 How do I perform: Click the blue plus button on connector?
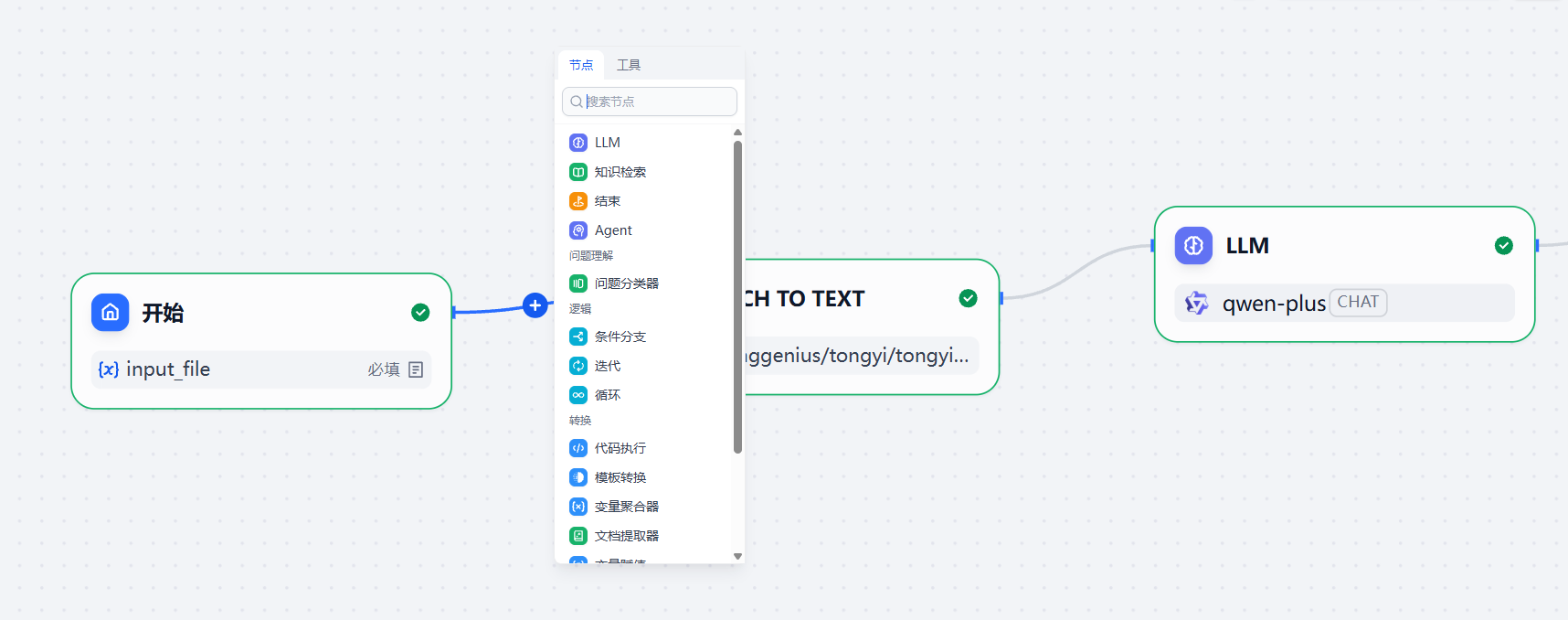(535, 305)
